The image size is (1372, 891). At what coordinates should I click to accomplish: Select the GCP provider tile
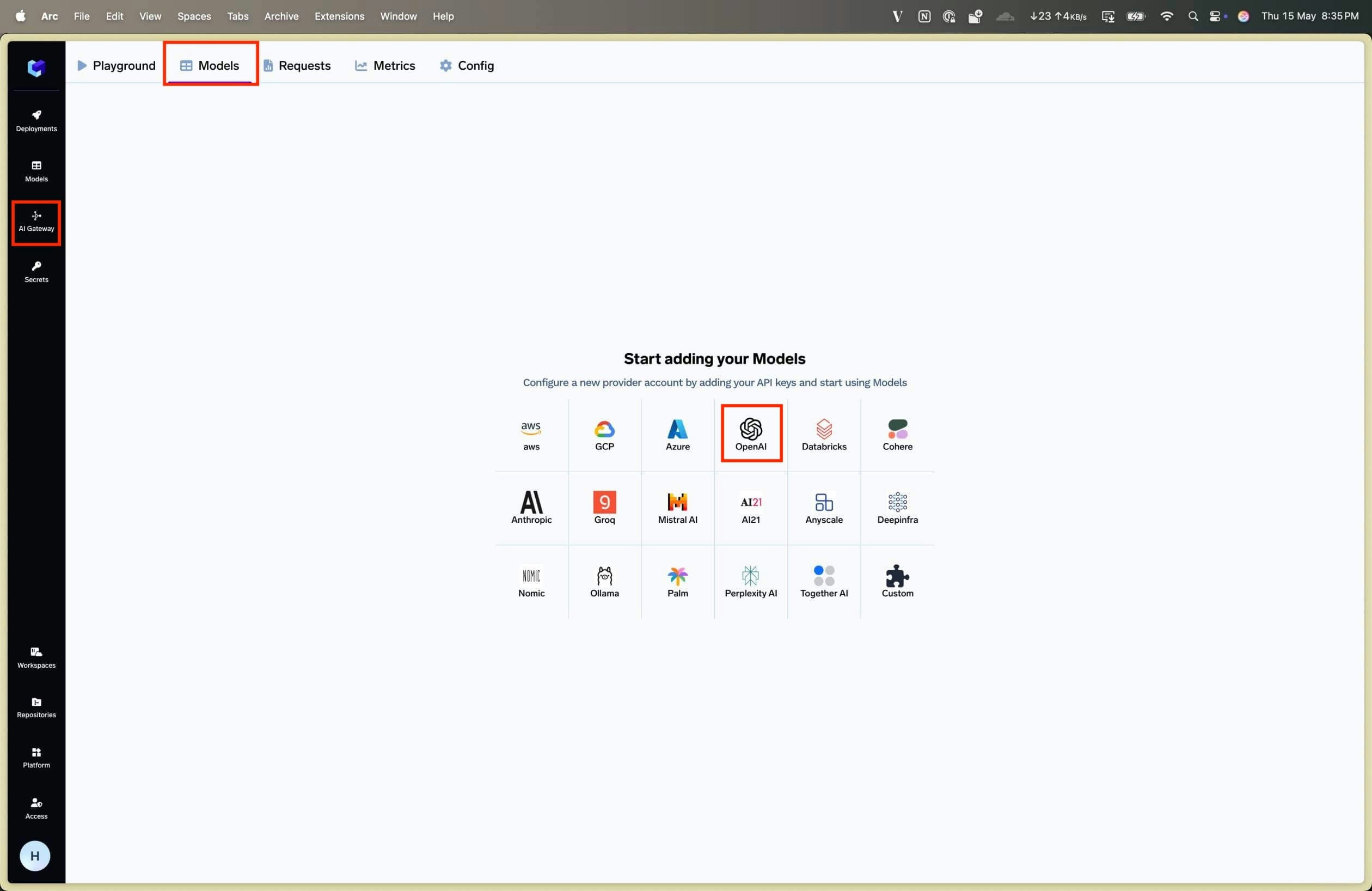(604, 435)
